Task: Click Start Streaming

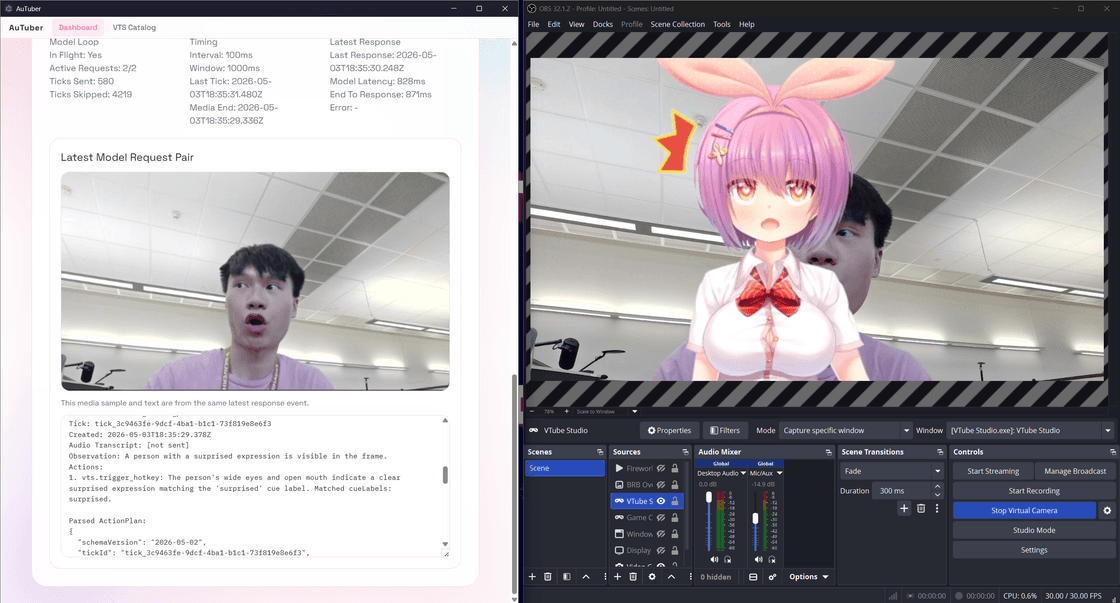Action: pyautogui.click(x=993, y=472)
